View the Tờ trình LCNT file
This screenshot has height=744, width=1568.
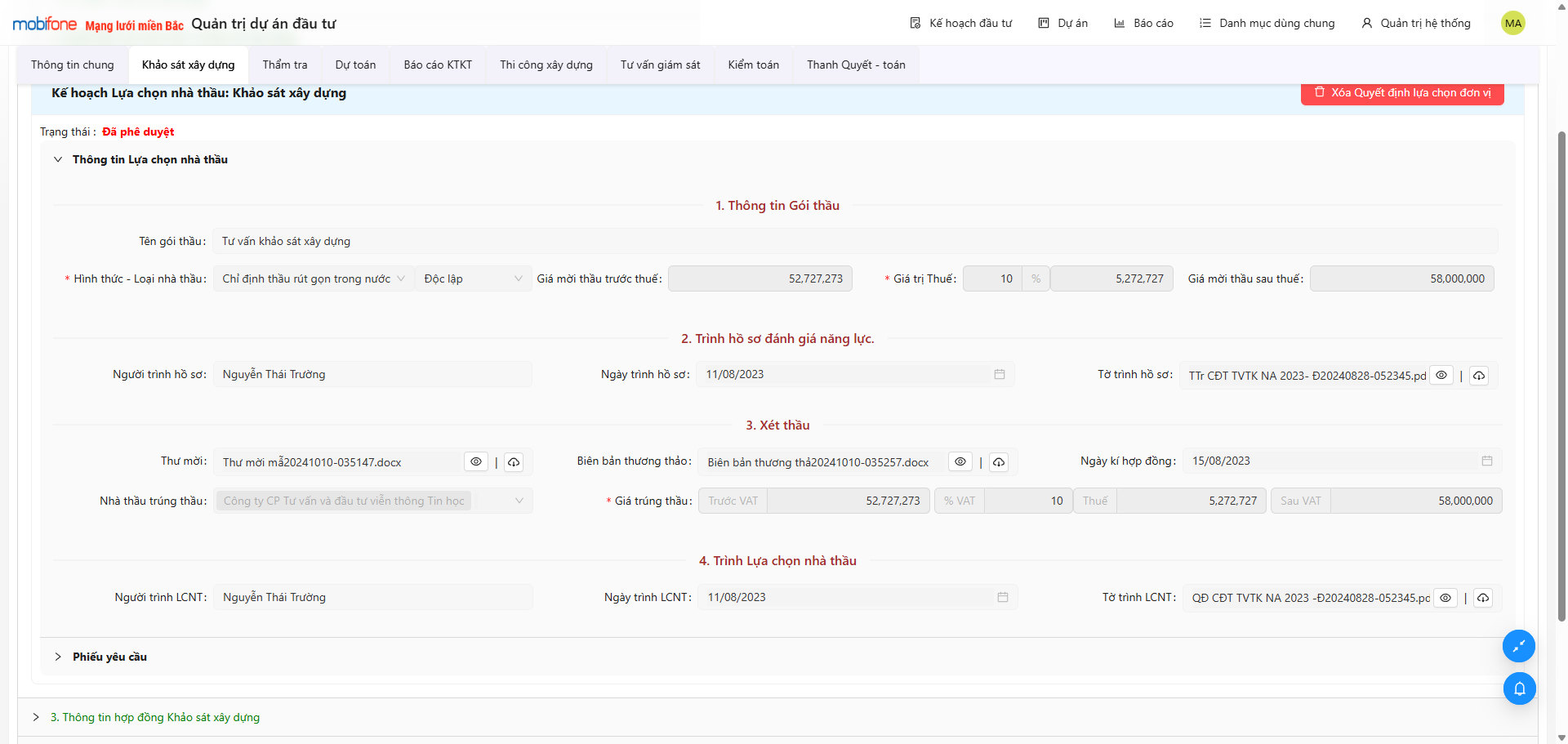pyautogui.click(x=1445, y=598)
